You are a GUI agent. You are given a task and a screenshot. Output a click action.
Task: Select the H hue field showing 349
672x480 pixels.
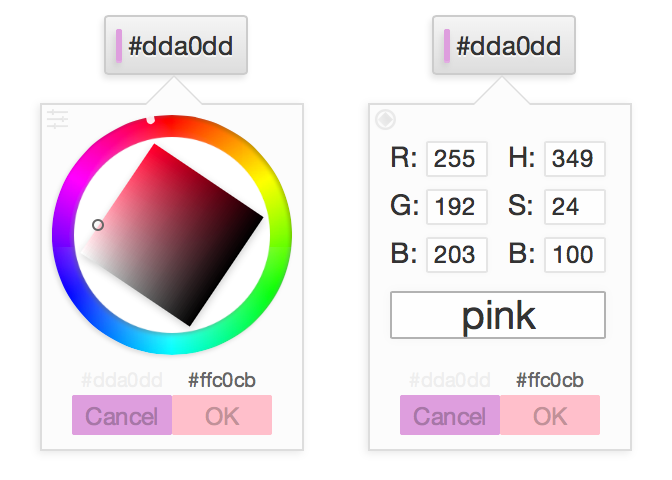tap(575, 159)
